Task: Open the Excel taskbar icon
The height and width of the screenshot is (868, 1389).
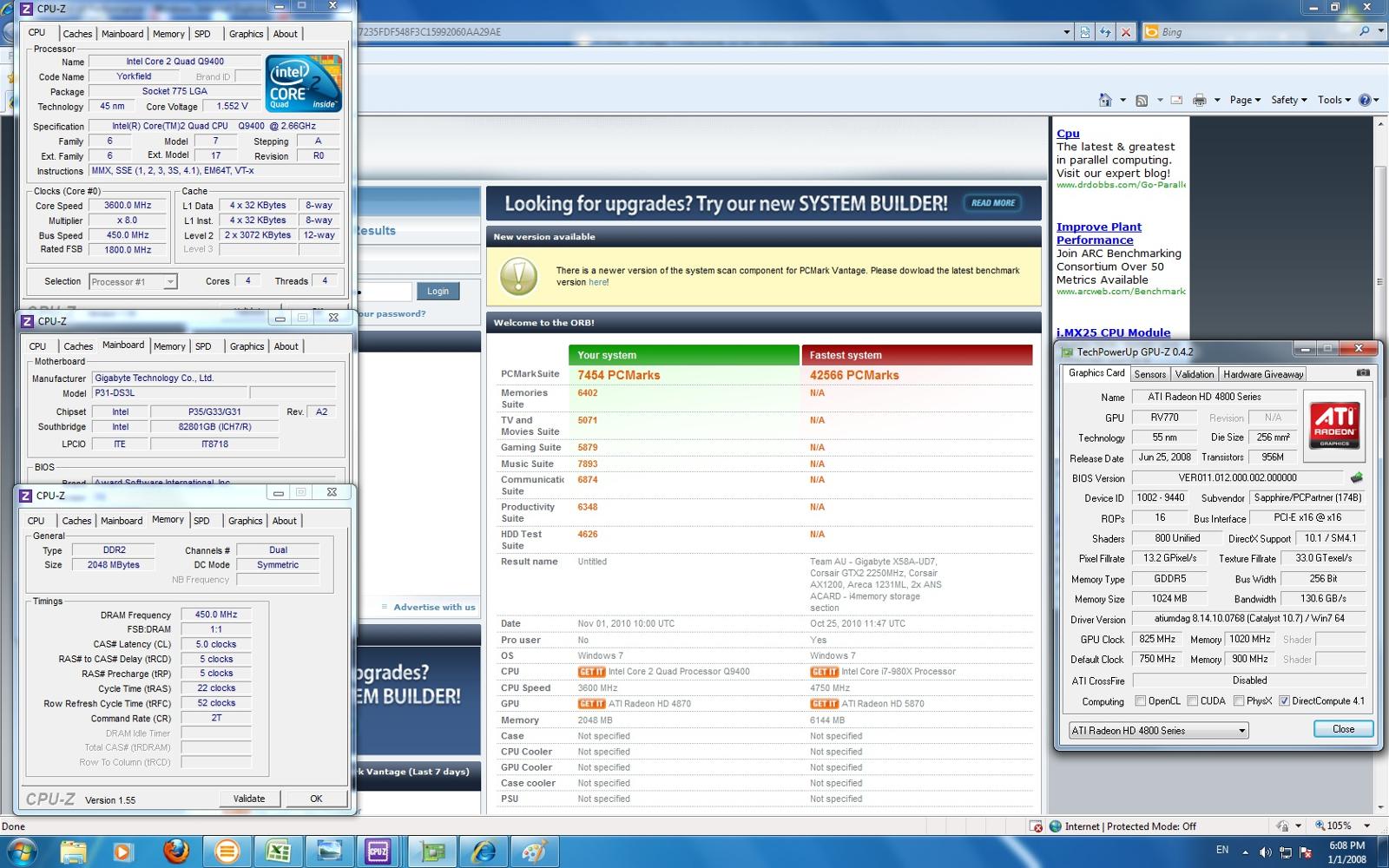Action: [279, 852]
